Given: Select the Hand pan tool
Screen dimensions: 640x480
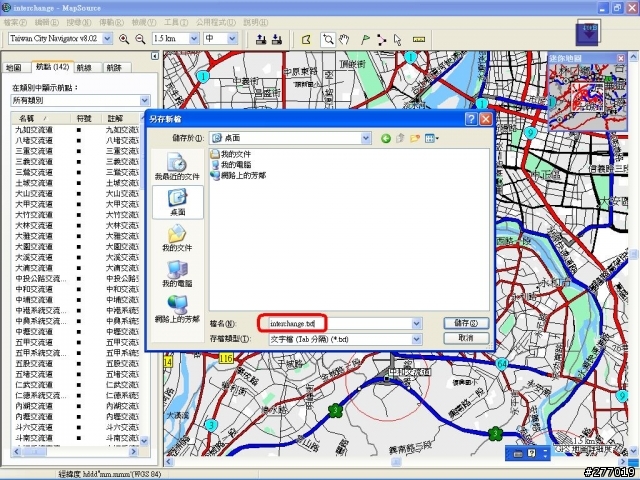Looking at the screenshot, I should tap(344, 39).
